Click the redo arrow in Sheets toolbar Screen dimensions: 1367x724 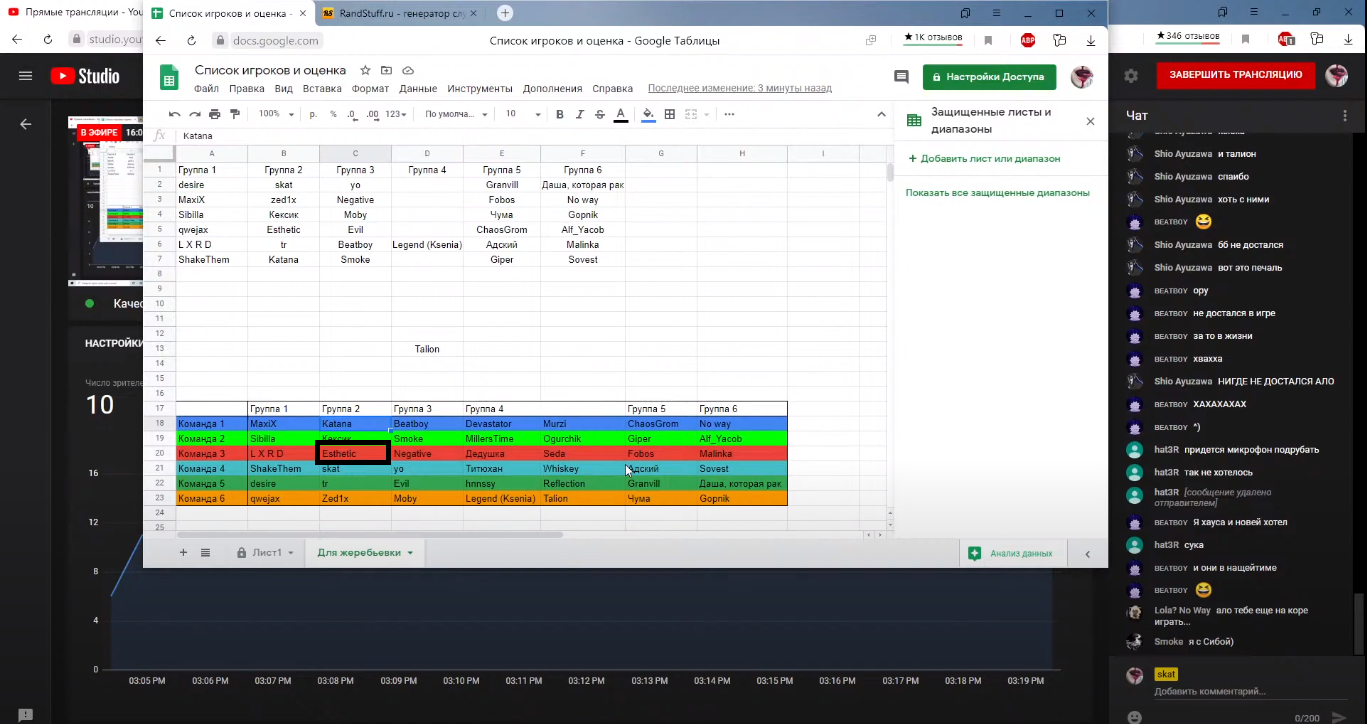click(x=195, y=114)
